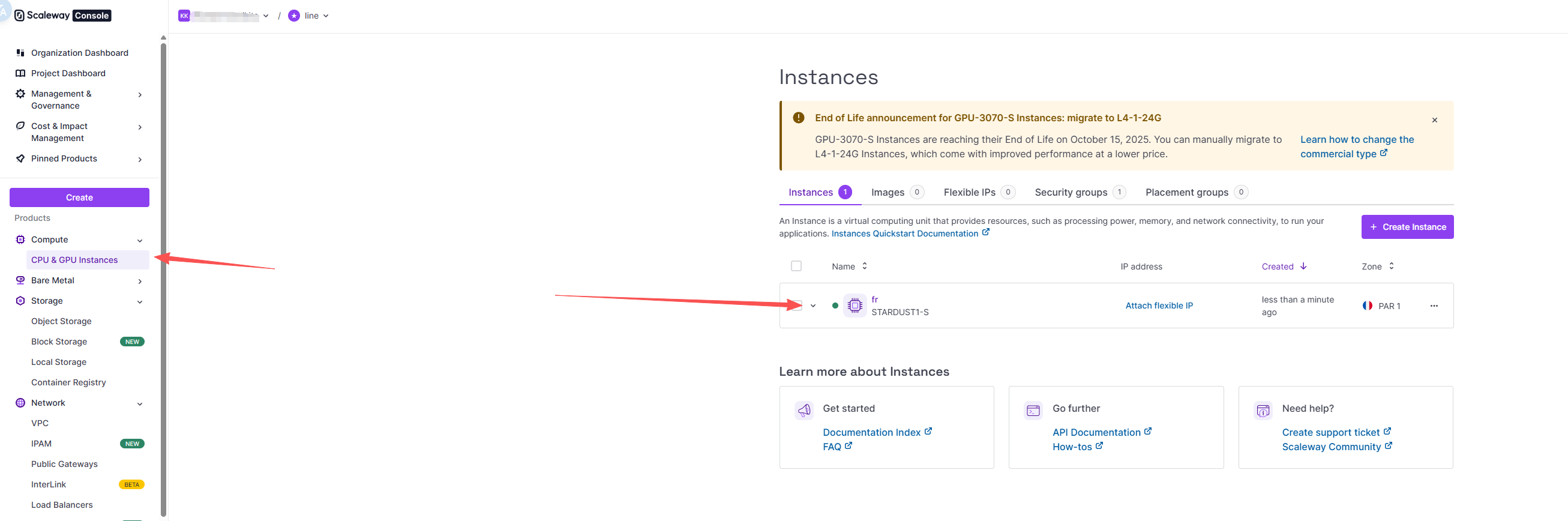
Task: Open Organization Dashboard from the sidebar
Action: click(80, 53)
